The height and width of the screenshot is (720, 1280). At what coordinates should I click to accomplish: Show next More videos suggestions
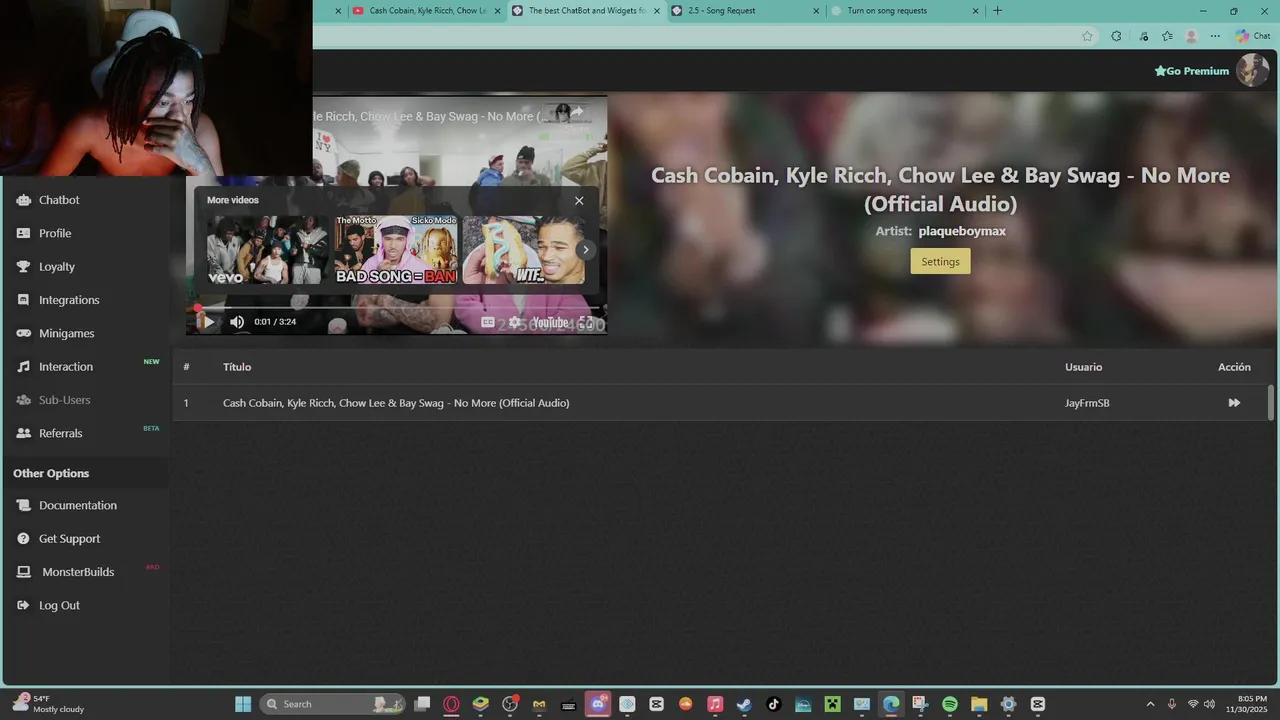point(587,250)
